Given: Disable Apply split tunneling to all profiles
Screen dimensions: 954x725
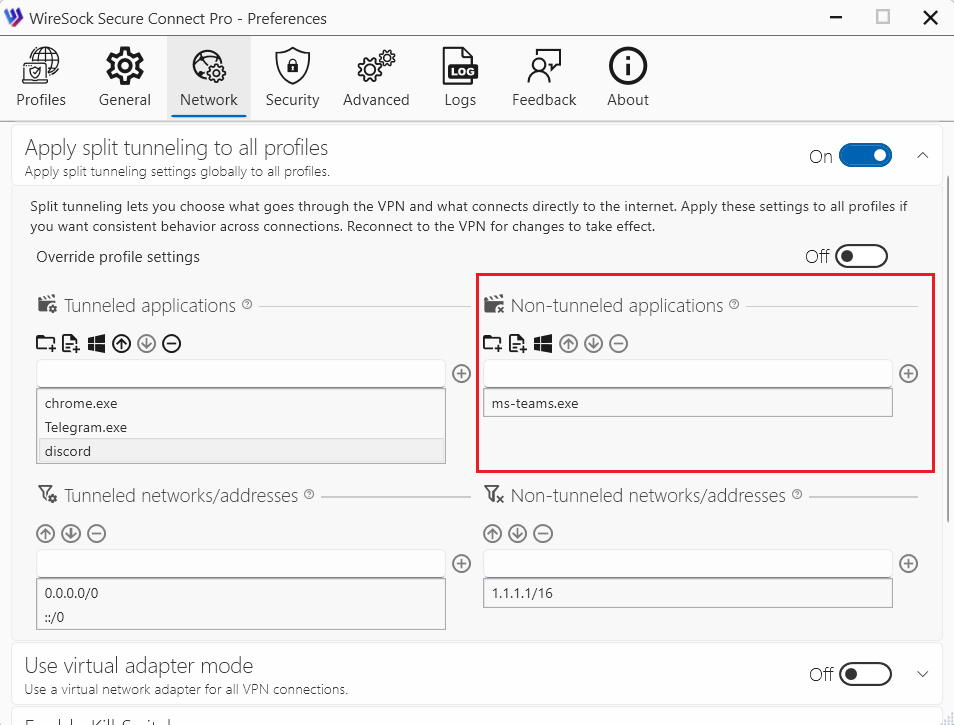Looking at the screenshot, I should click(865, 156).
